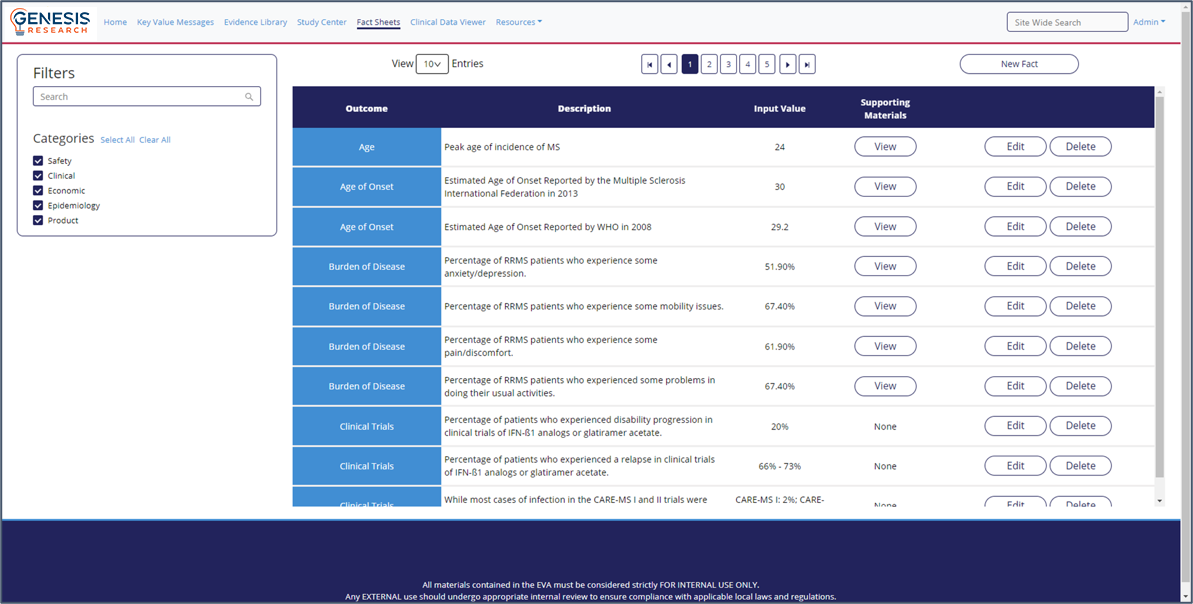Viewport: 1193px width, 604px height.
Task: Click the Description column header
Action: (584, 108)
